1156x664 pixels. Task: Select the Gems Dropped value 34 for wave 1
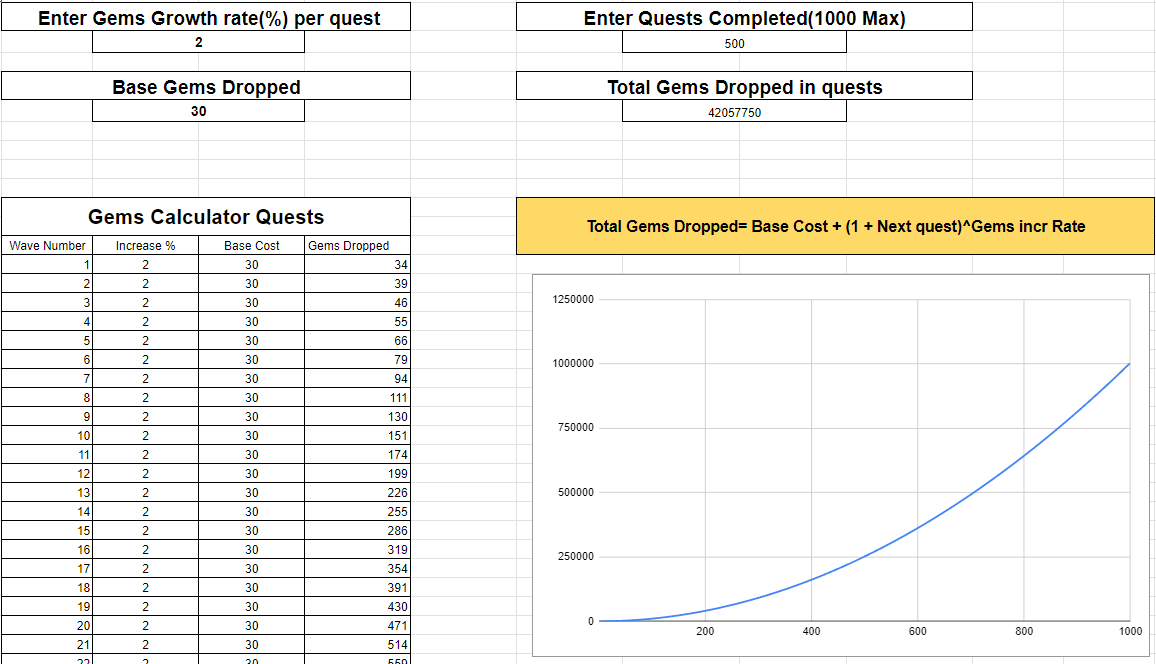355,264
